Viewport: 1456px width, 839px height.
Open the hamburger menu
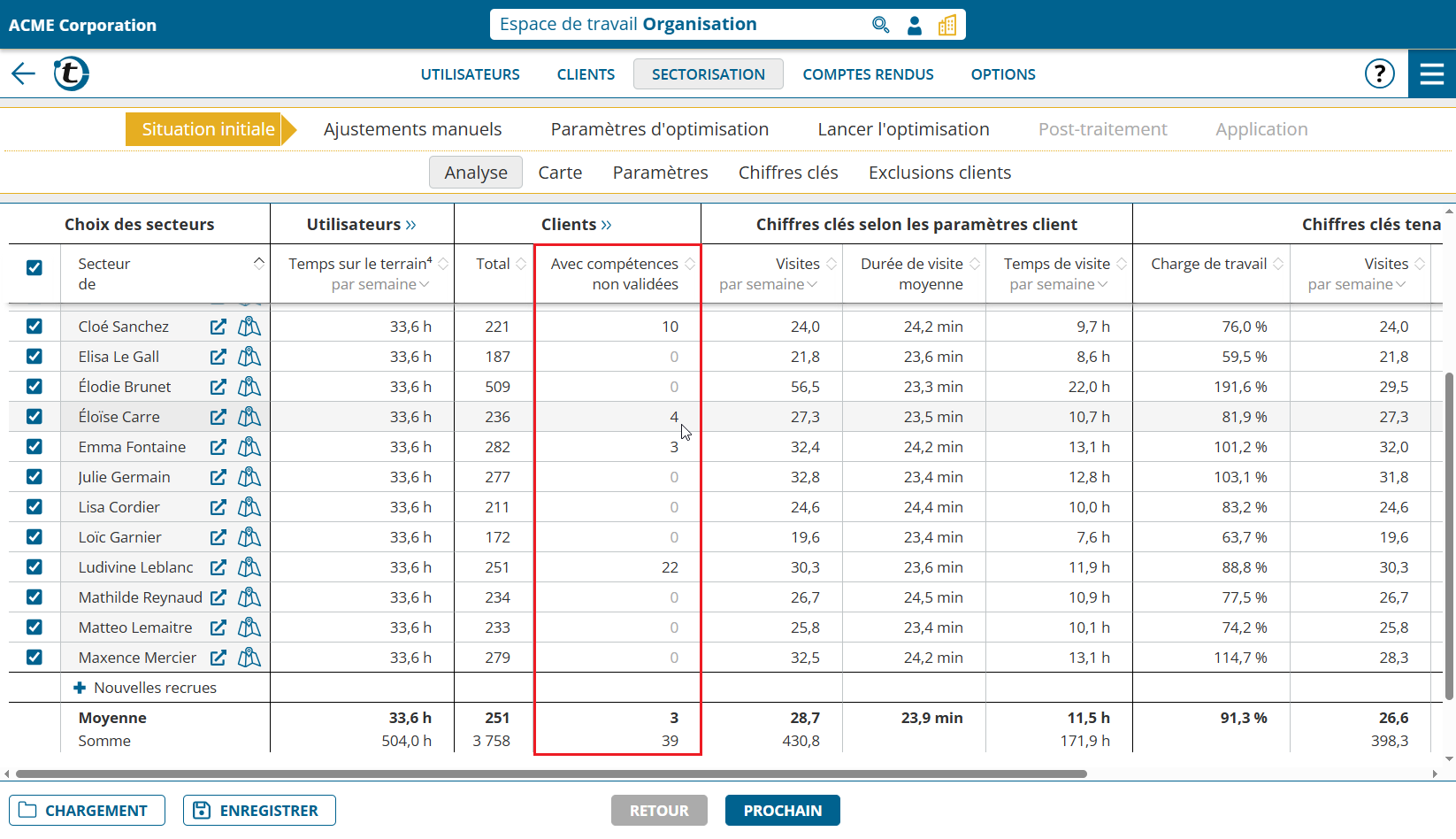click(1431, 73)
